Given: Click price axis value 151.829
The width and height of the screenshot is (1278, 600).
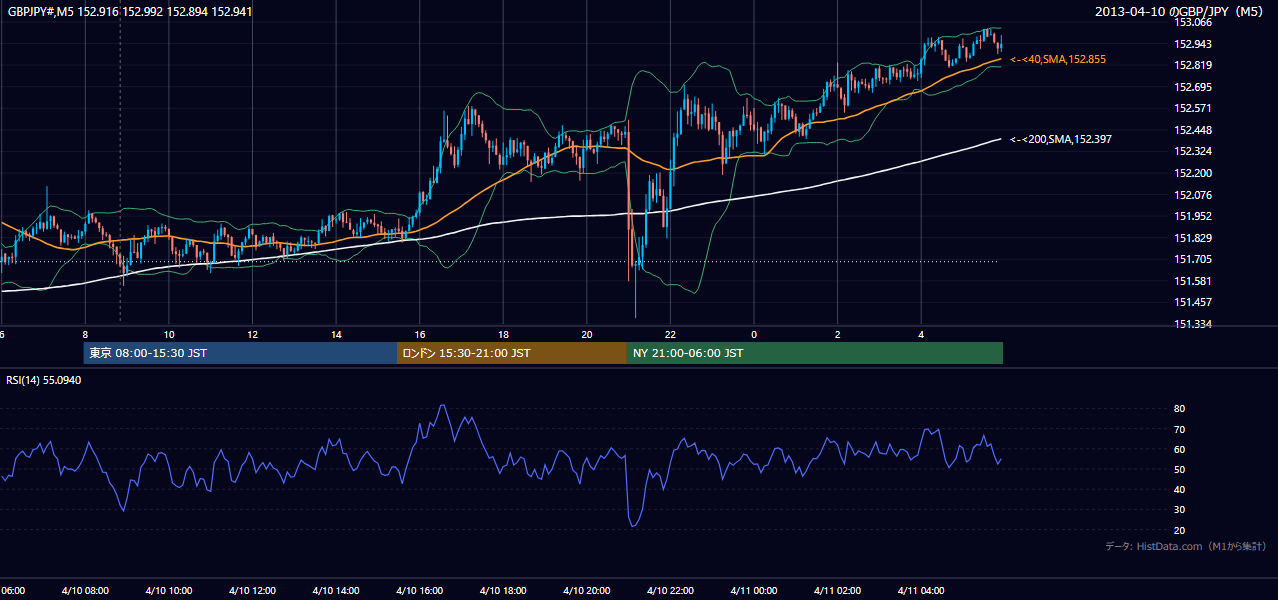Looking at the screenshot, I should [x=1193, y=238].
